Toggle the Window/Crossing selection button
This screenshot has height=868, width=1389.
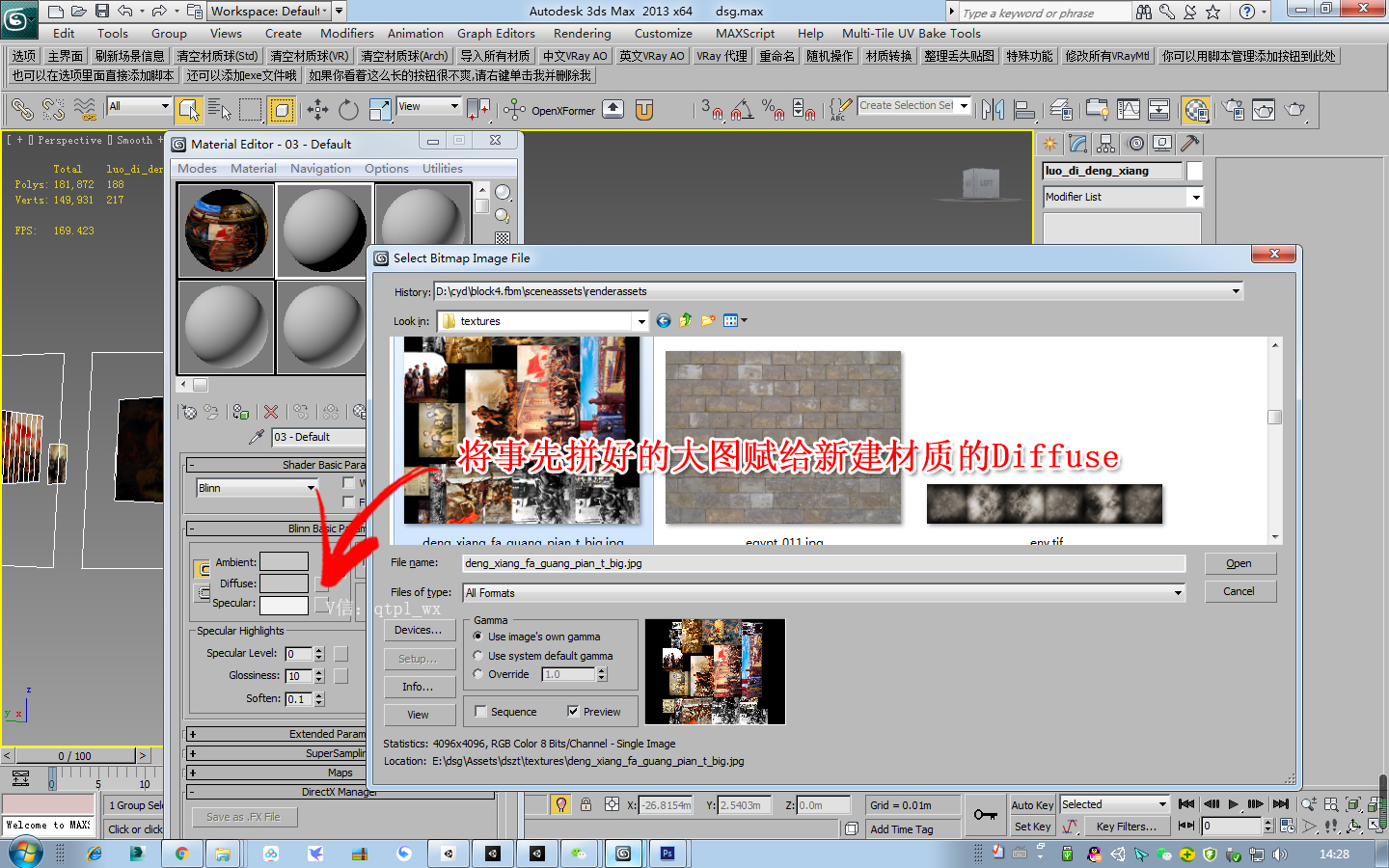(282, 110)
